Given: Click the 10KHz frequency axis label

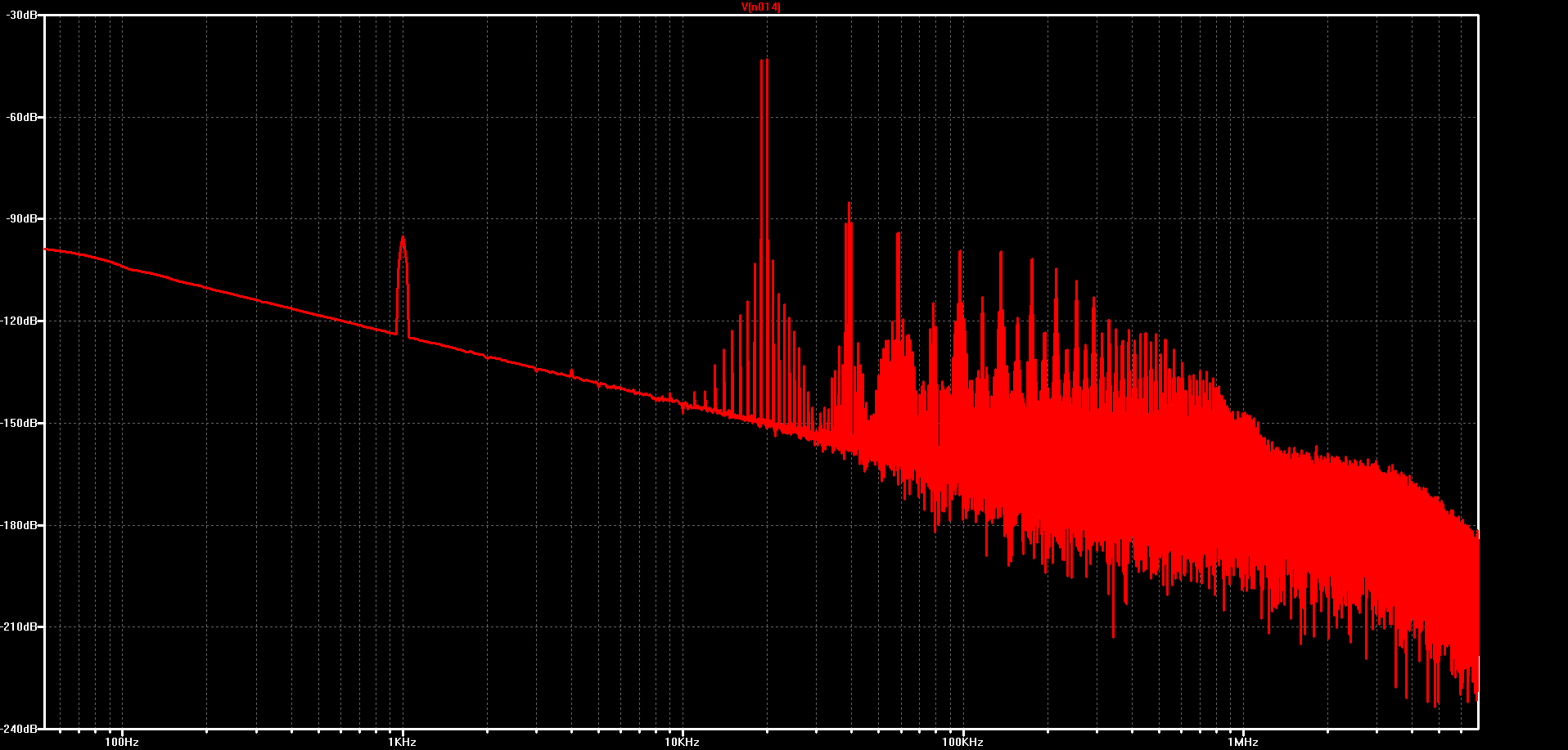Looking at the screenshot, I should [x=682, y=742].
